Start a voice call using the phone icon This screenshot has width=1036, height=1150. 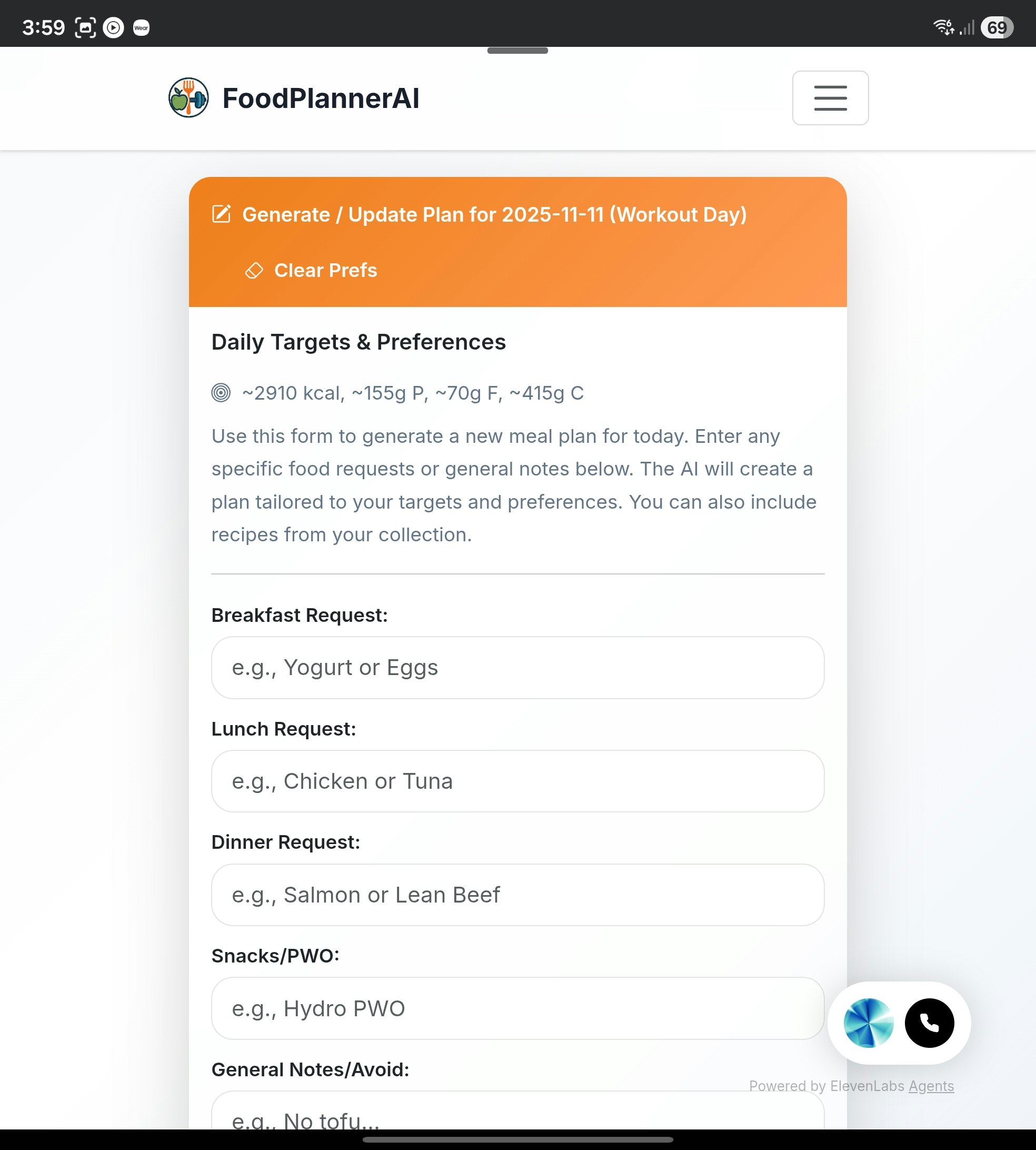click(x=929, y=1023)
